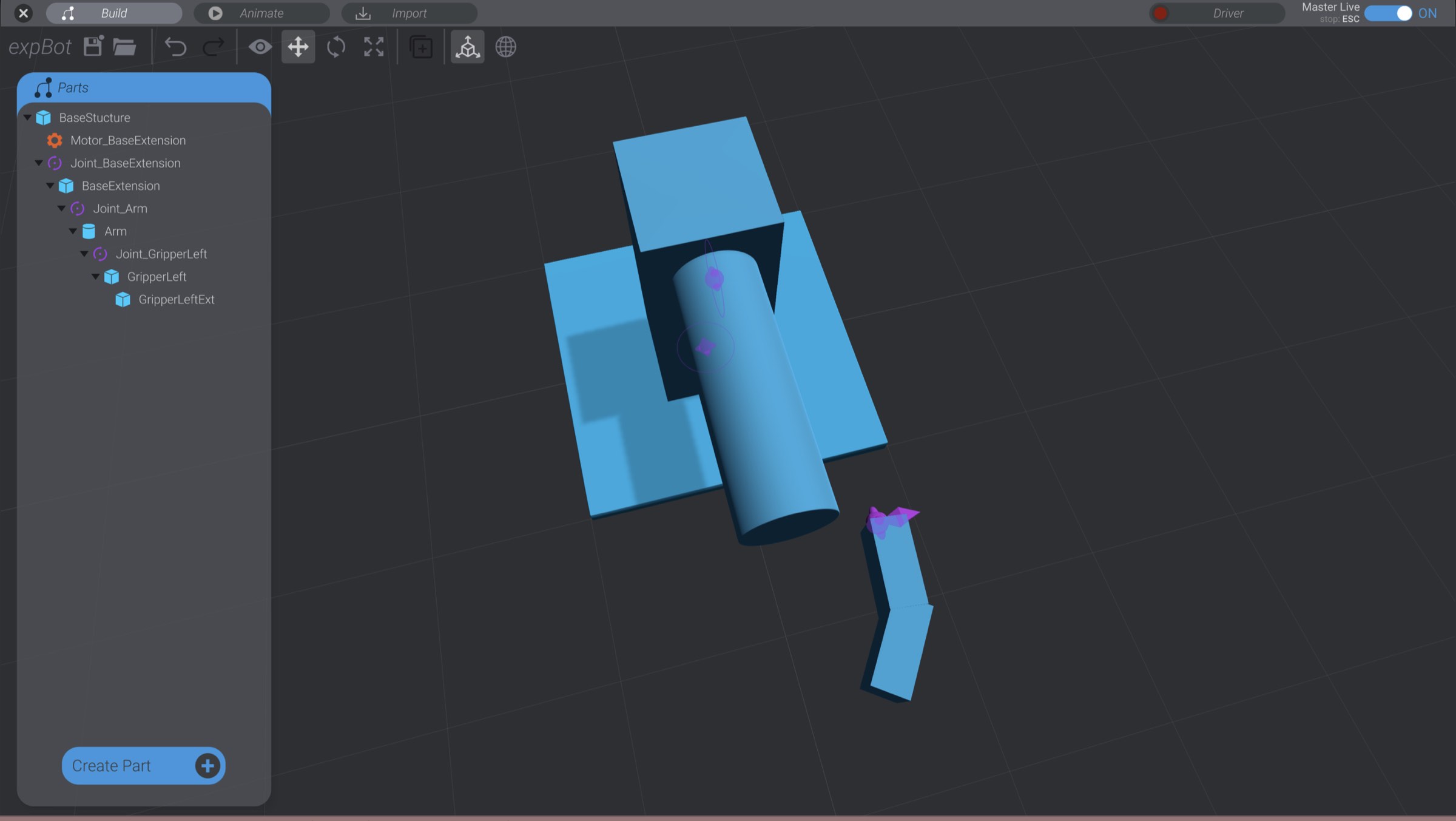Activate the Translate/Move tool
The width and height of the screenshot is (1456, 821).
point(298,47)
